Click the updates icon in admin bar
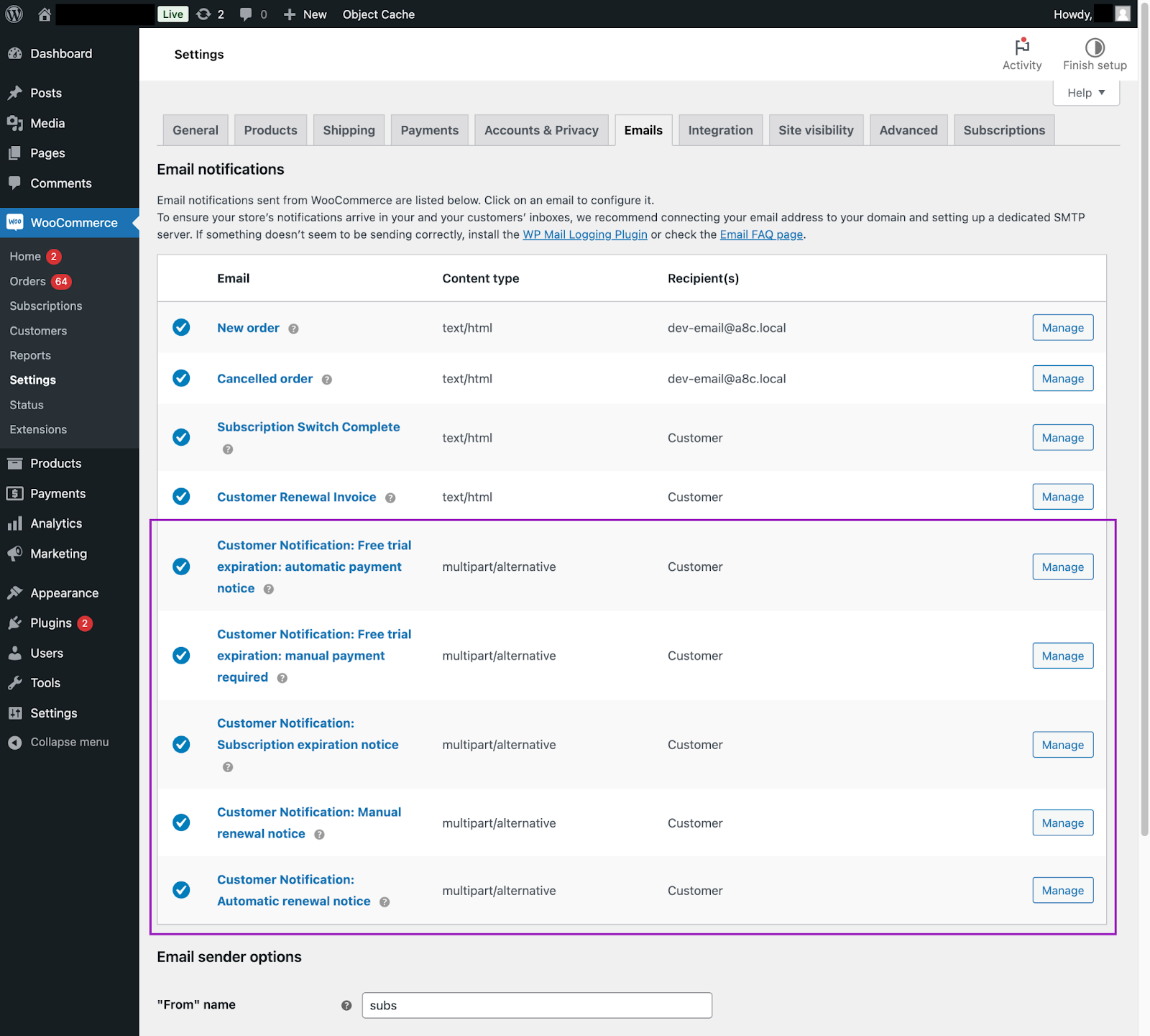 203,14
